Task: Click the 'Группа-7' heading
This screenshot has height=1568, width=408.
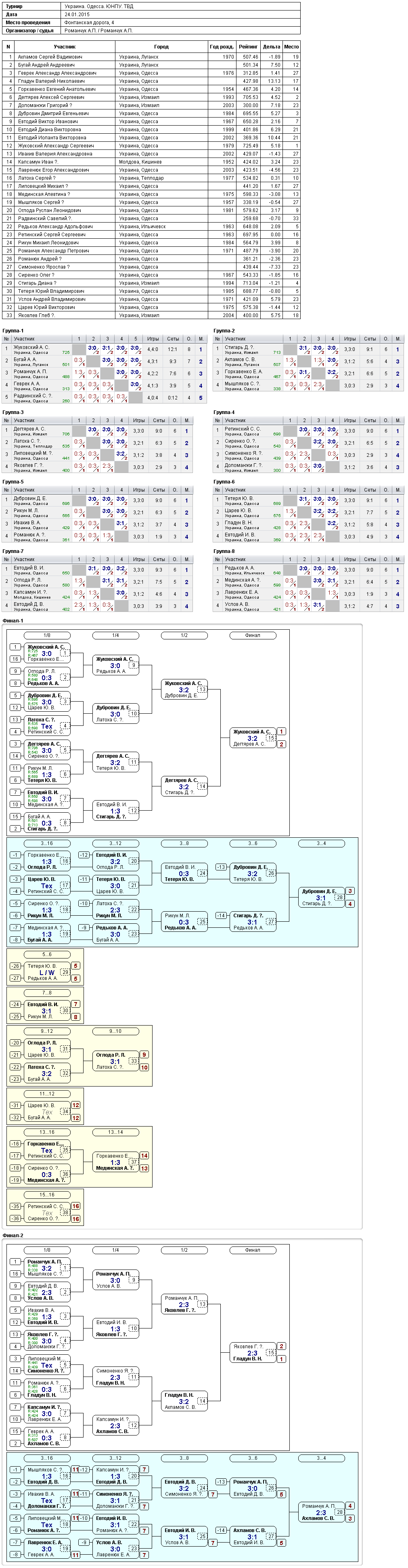Action: [x=13, y=551]
